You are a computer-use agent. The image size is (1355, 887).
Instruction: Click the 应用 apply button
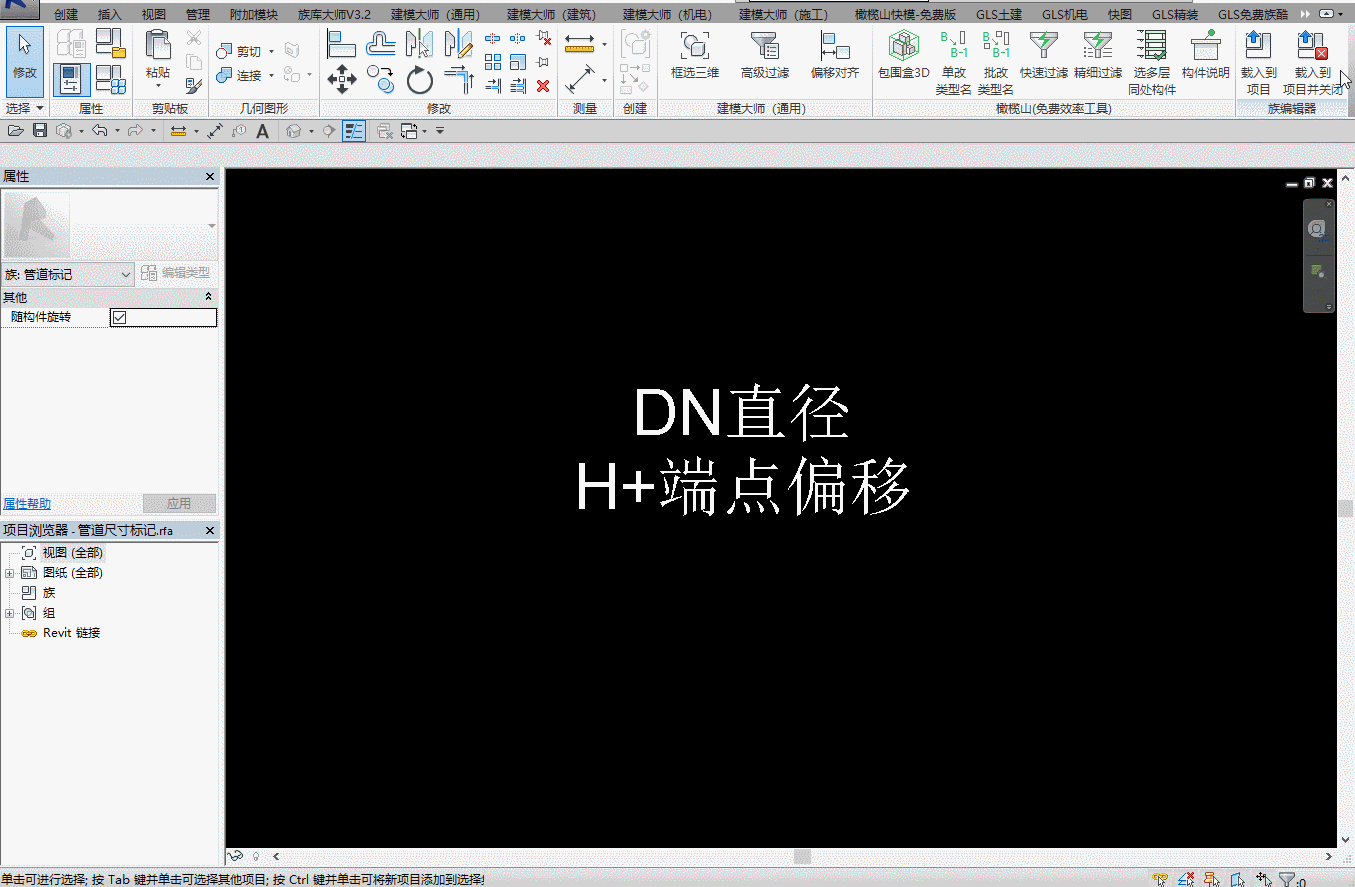179,504
